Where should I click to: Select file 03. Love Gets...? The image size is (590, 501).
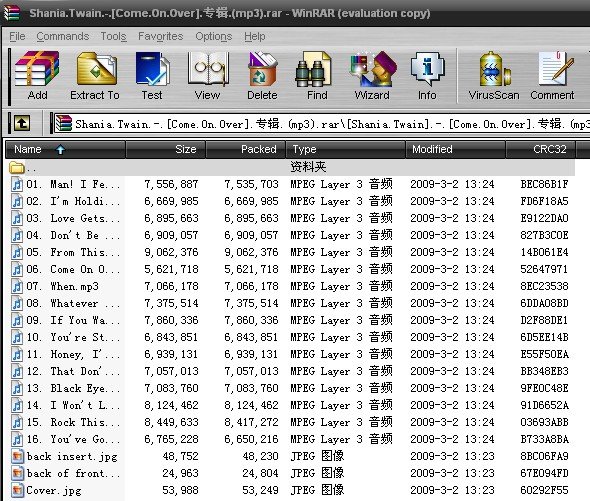coord(73,218)
